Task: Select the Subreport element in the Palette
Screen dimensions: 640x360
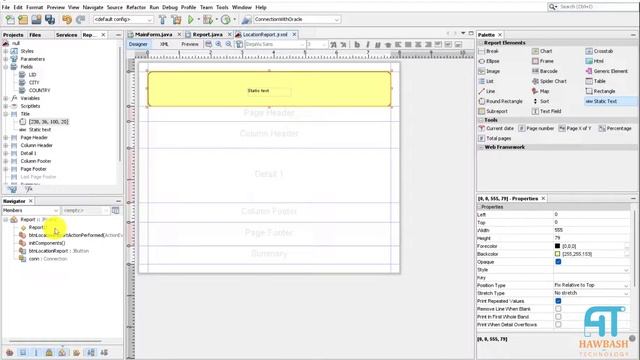Action: pos(493,111)
